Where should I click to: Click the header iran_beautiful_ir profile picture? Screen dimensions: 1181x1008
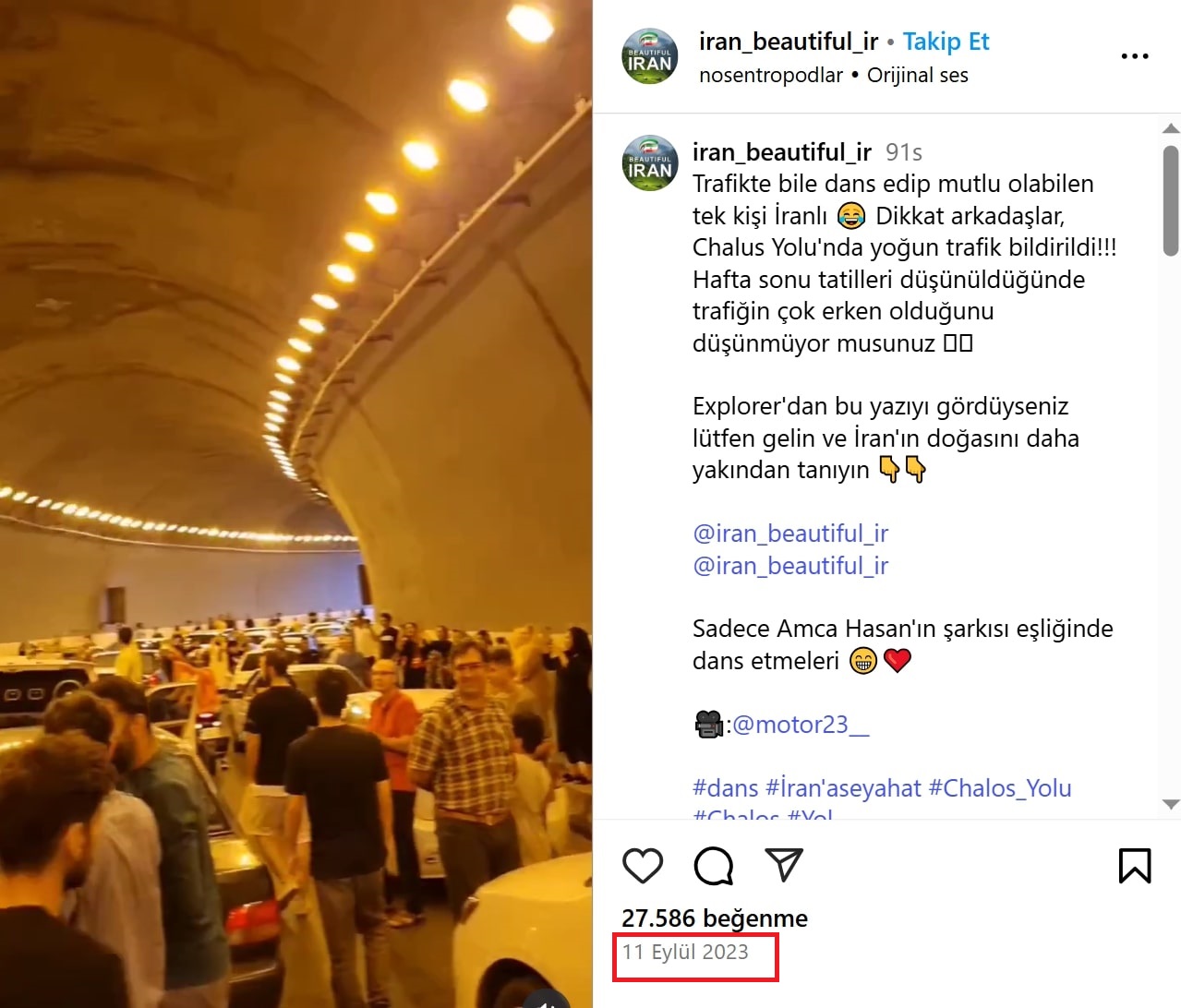pos(650,55)
